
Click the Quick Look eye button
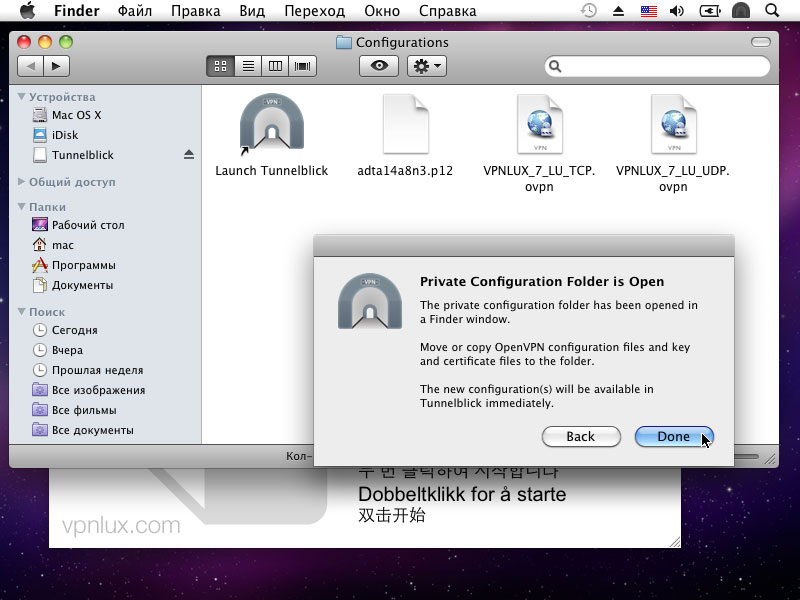point(379,66)
